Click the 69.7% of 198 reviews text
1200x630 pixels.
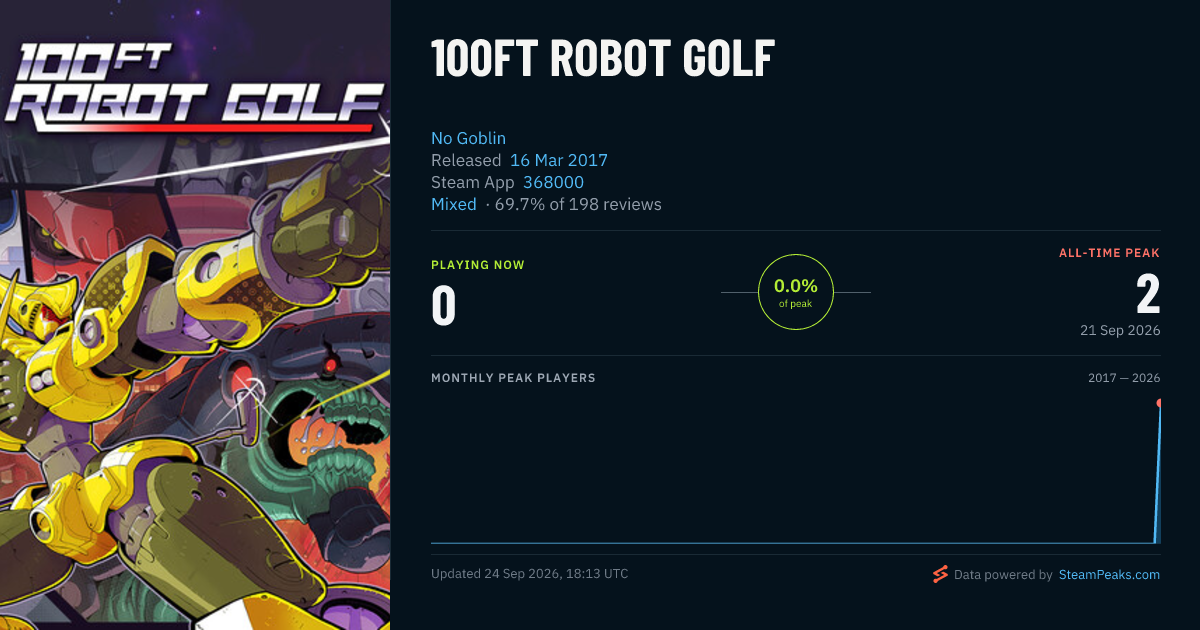(578, 204)
